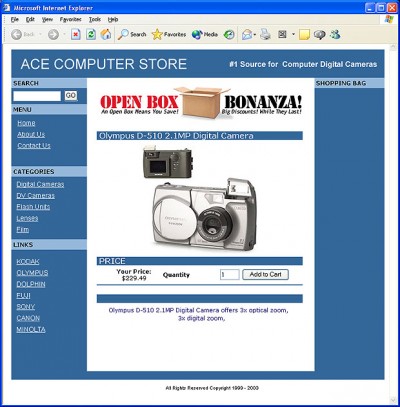Expand the Mail button dropdown arrow

255,34
